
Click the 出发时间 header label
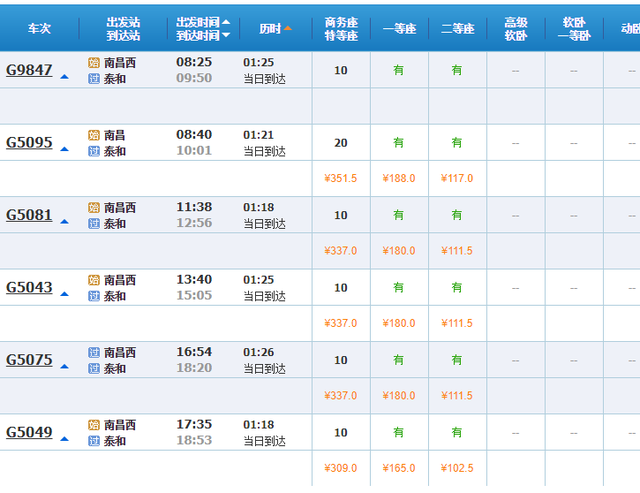tap(198, 22)
